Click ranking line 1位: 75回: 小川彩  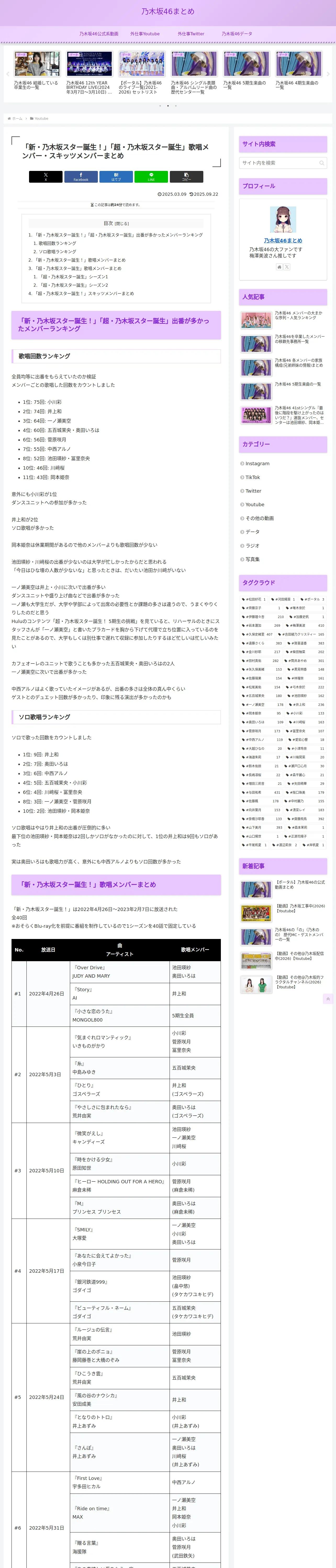[42, 402]
